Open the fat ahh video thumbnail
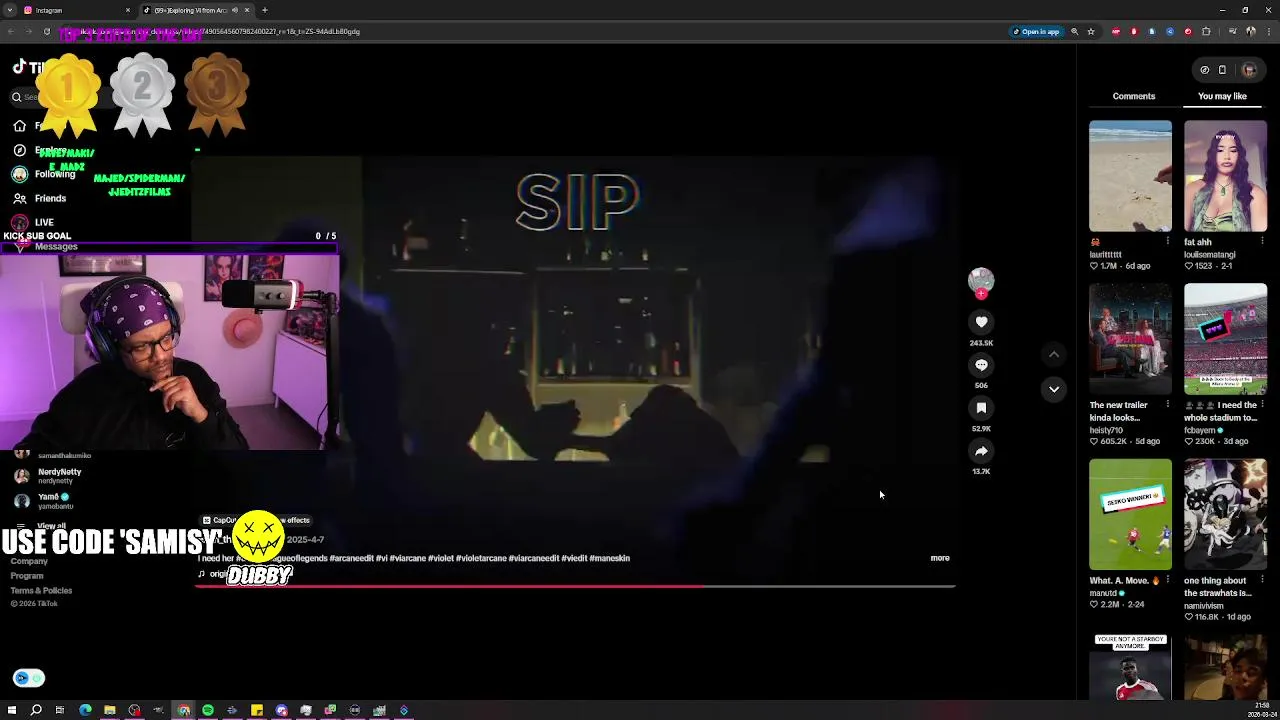The height and width of the screenshot is (720, 1280). [1225, 176]
